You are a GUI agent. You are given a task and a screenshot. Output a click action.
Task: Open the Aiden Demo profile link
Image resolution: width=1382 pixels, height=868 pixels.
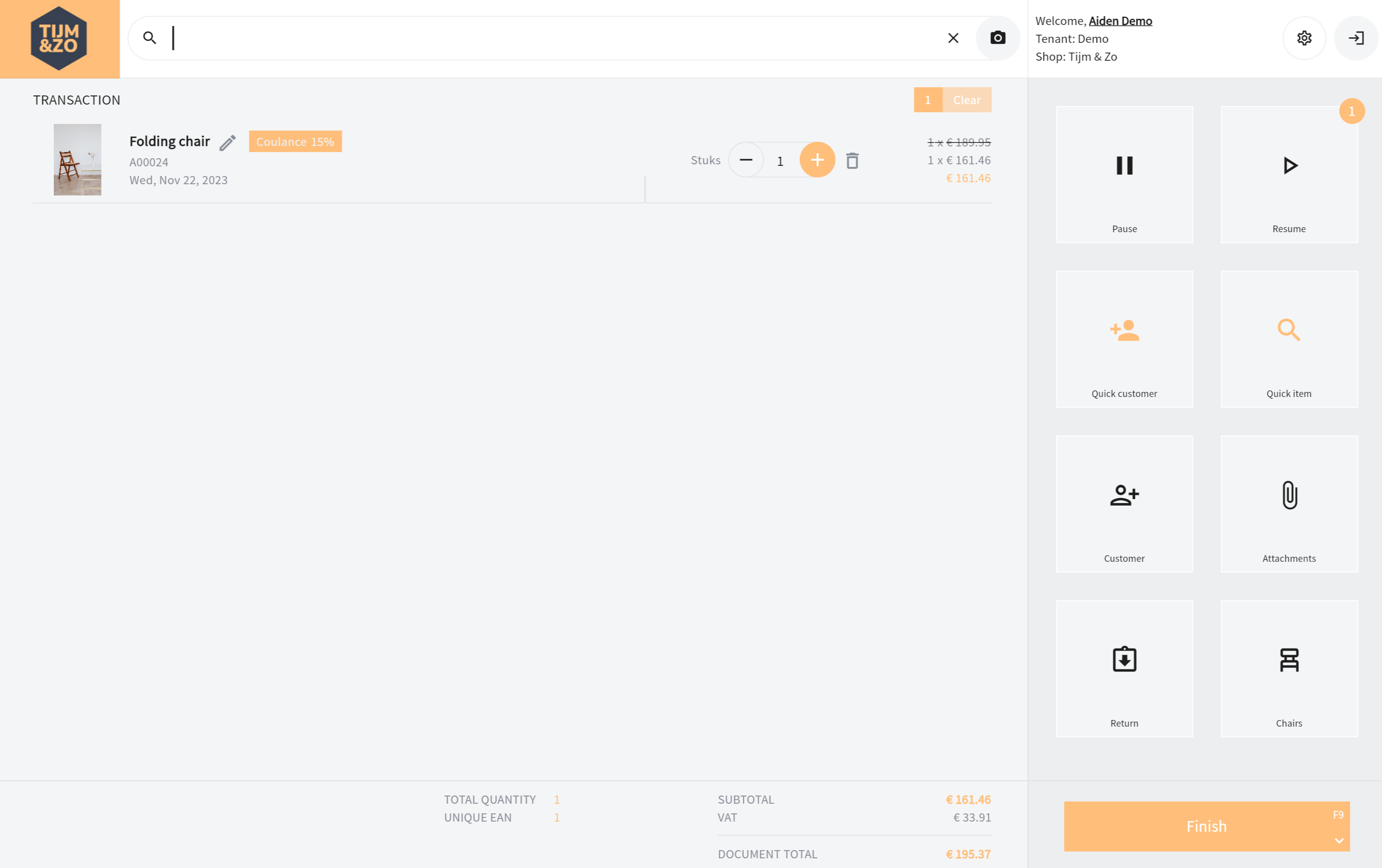[x=1120, y=20]
